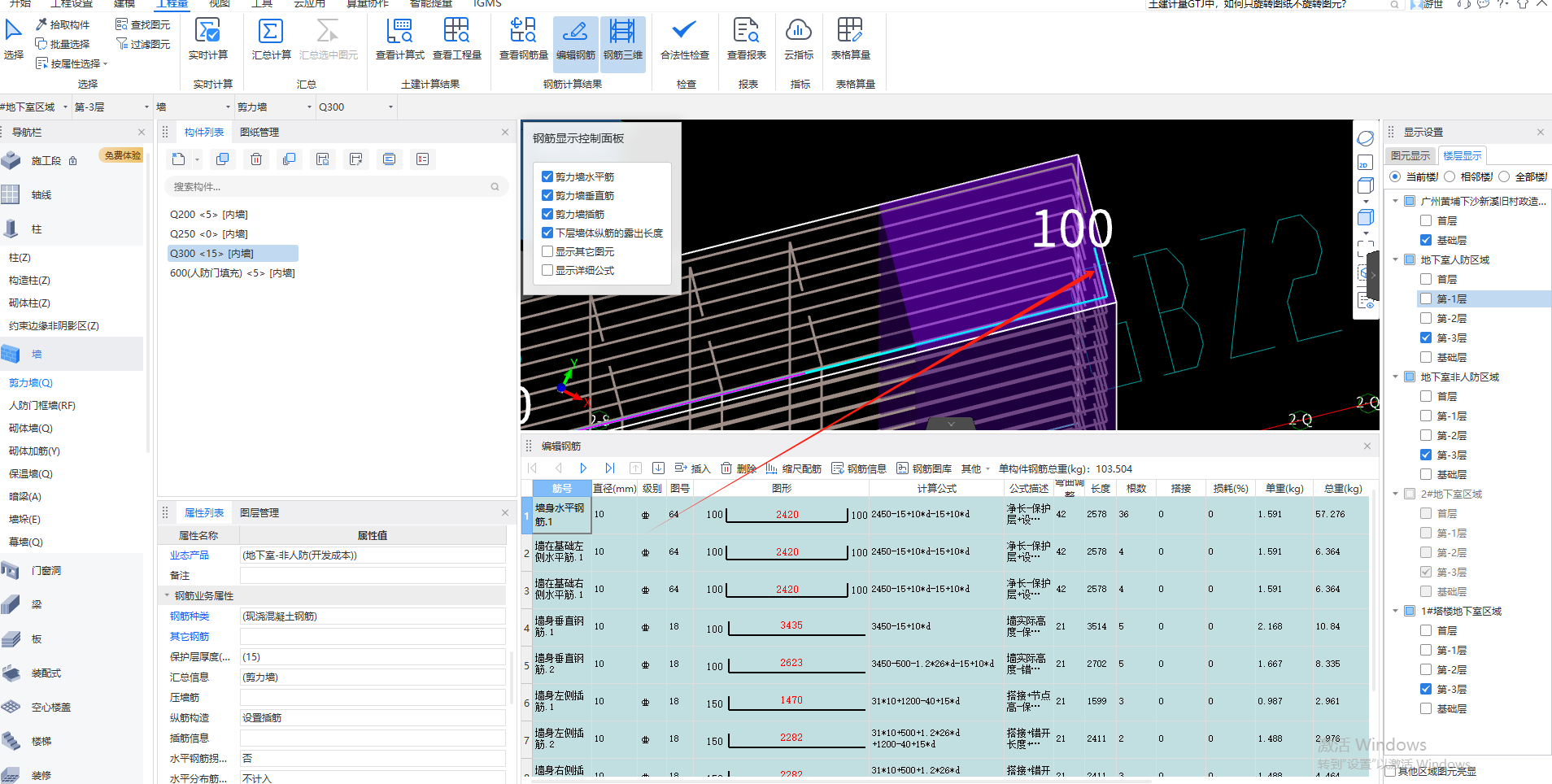
Task: Collapse the 广州黄埔下沙新溪 tree node
Action: pyautogui.click(x=1396, y=201)
